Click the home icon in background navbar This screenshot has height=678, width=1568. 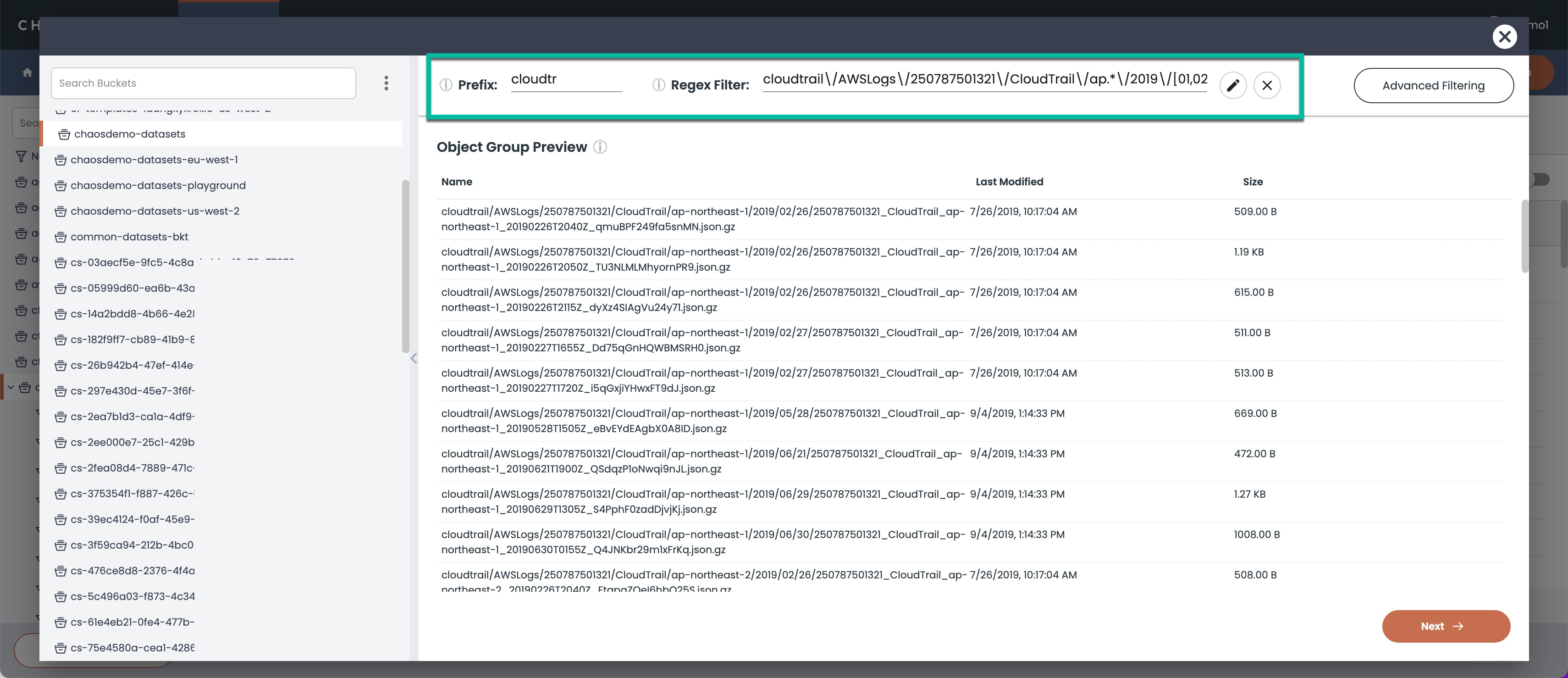click(x=28, y=72)
